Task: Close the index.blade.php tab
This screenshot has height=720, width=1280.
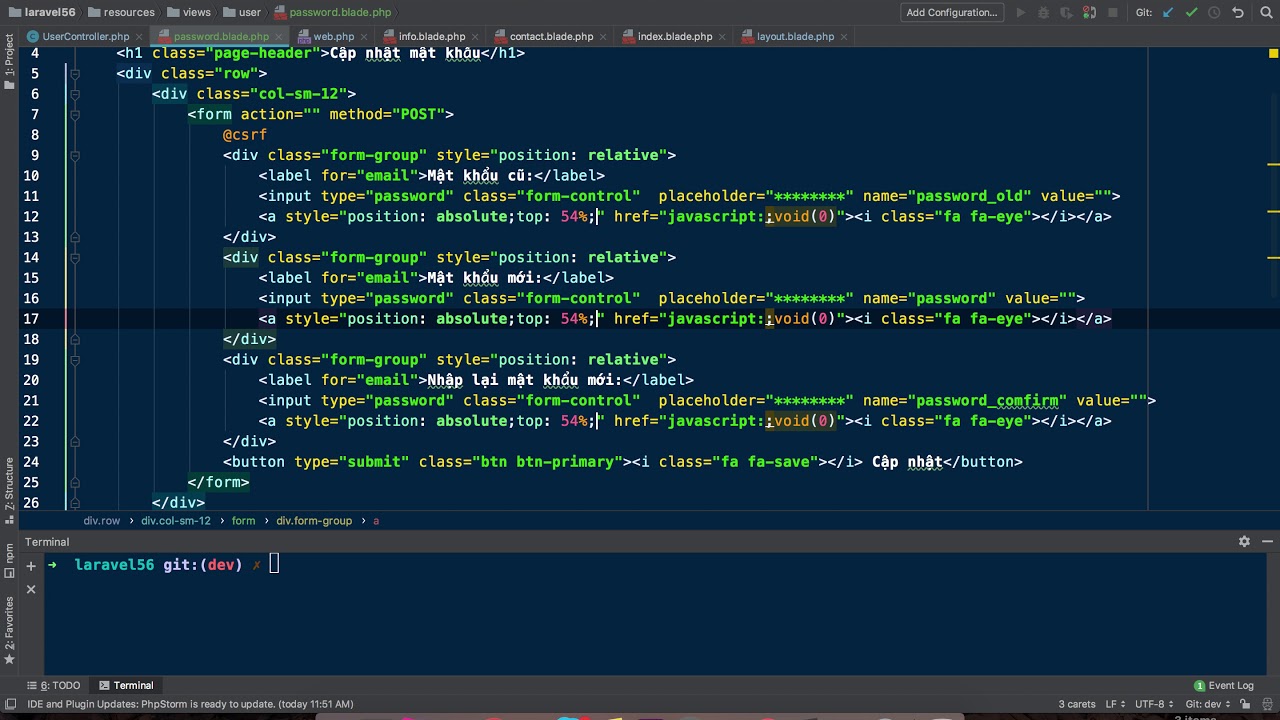Action: (x=721, y=37)
